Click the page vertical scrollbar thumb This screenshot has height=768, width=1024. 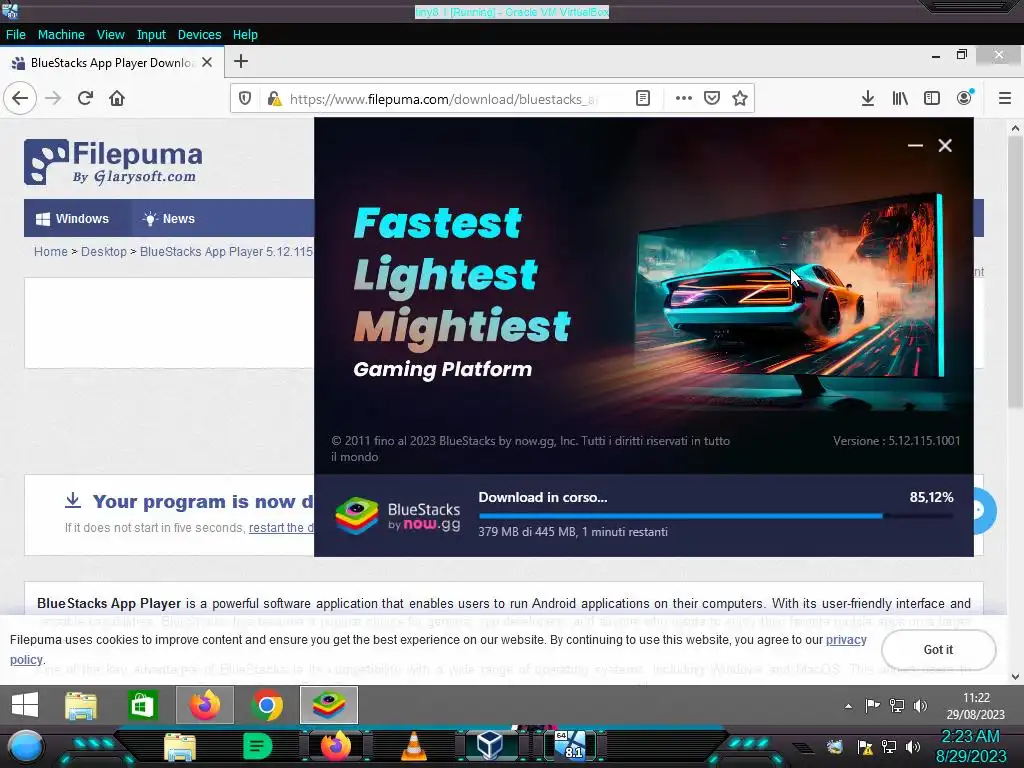1015,272
